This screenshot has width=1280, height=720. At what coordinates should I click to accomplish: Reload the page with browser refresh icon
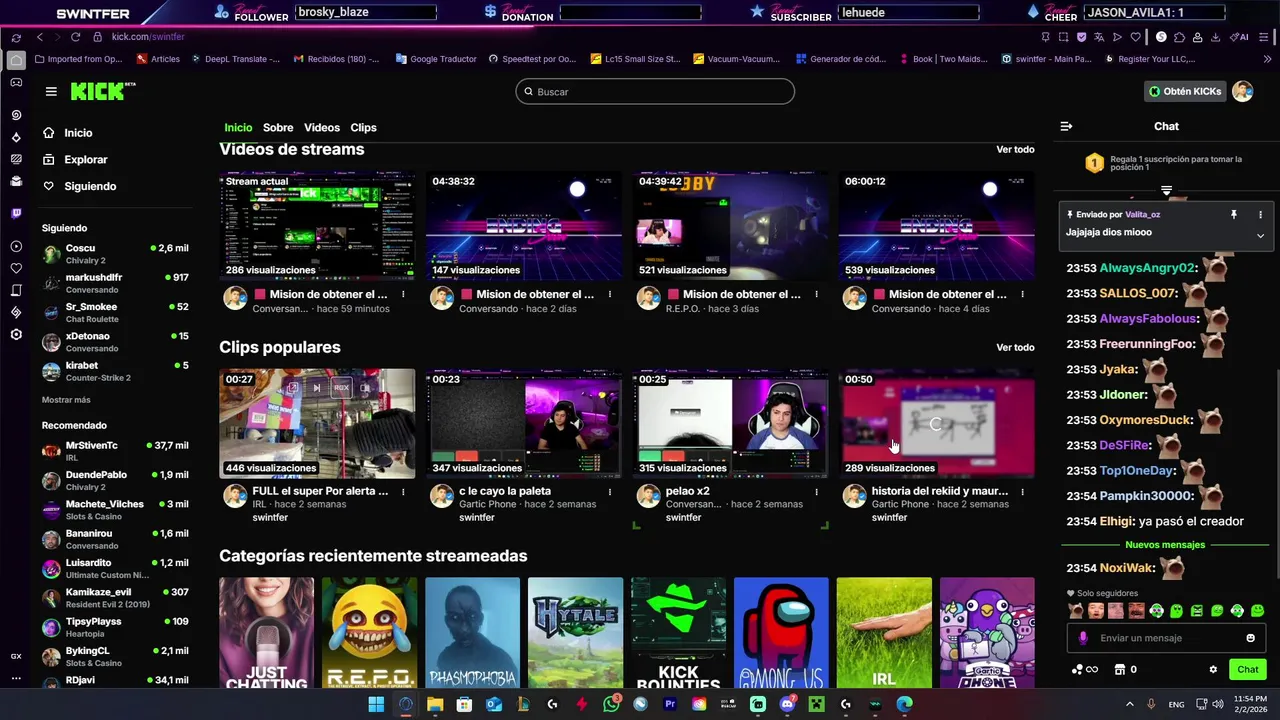(x=75, y=37)
